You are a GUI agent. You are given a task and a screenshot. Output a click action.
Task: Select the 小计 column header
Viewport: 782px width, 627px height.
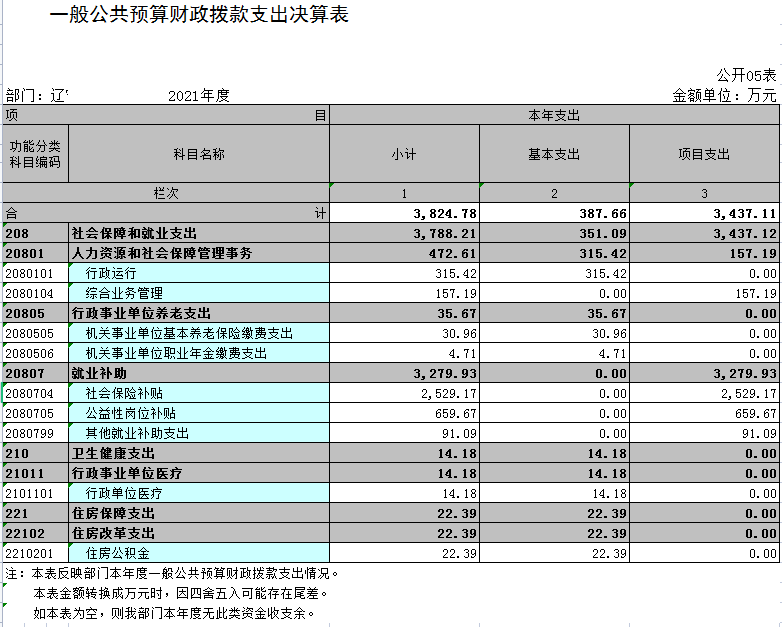coord(404,154)
